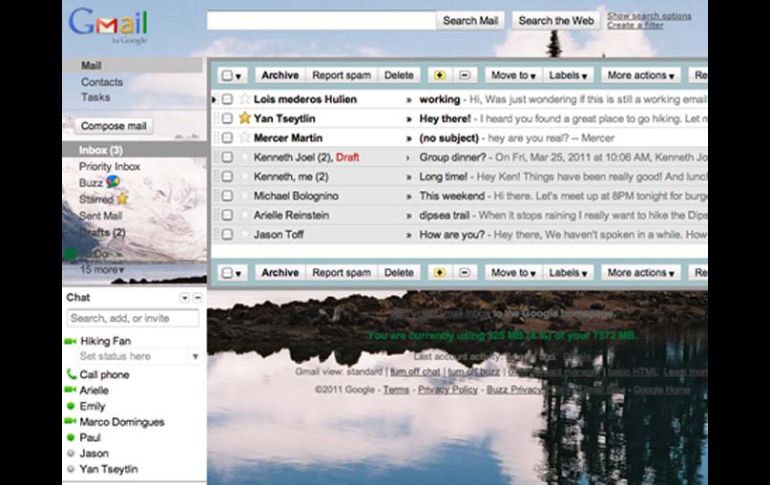The width and height of the screenshot is (770, 485).
Task: Open the Sent Mail folder
Action: [100, 215]
